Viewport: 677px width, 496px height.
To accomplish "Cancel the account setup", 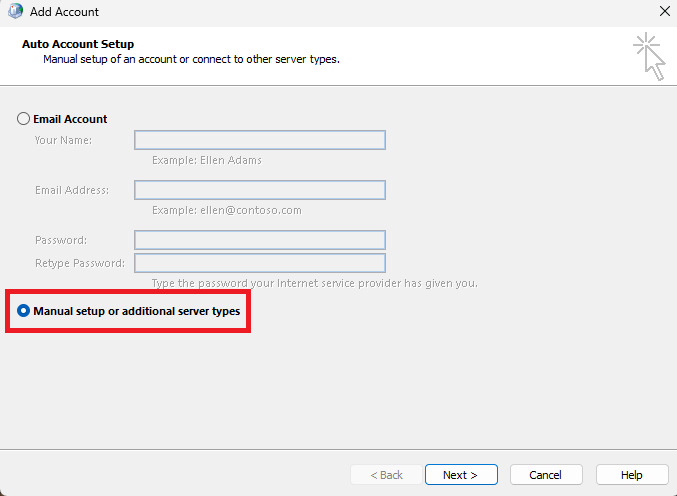I will click(x=546, y=475).
